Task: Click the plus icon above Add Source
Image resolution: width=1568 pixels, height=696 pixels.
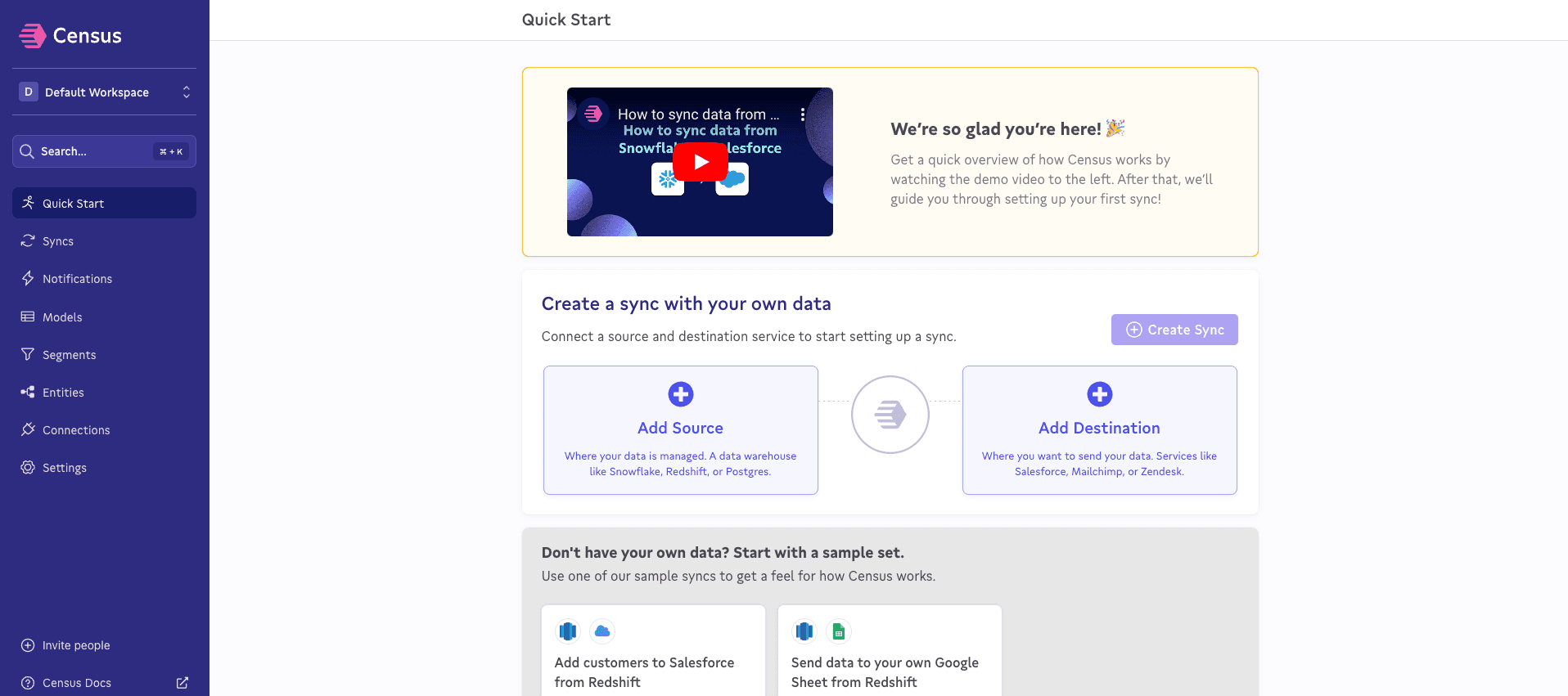Action: coord(680,394)
